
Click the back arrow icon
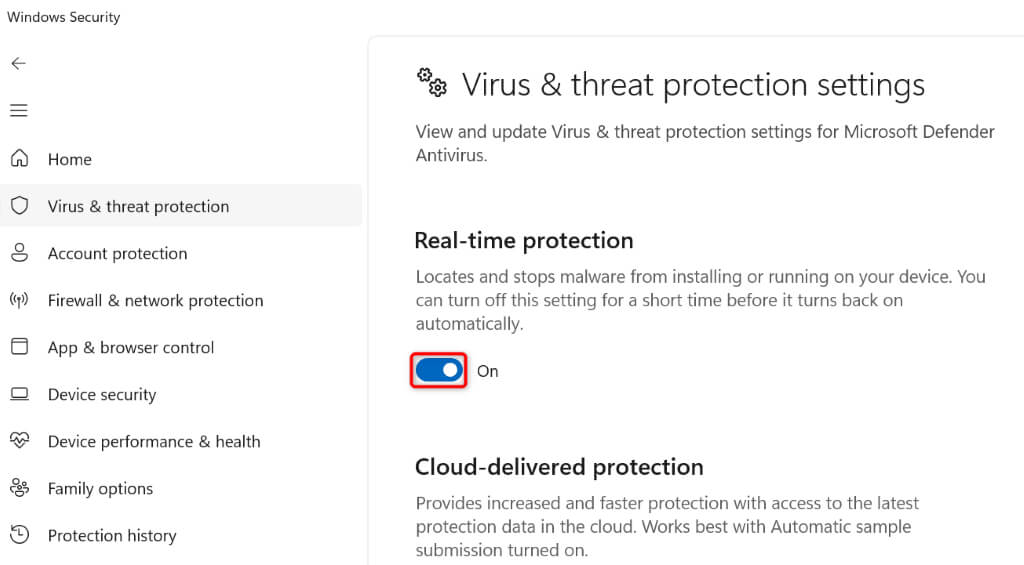tap(18, 63)
